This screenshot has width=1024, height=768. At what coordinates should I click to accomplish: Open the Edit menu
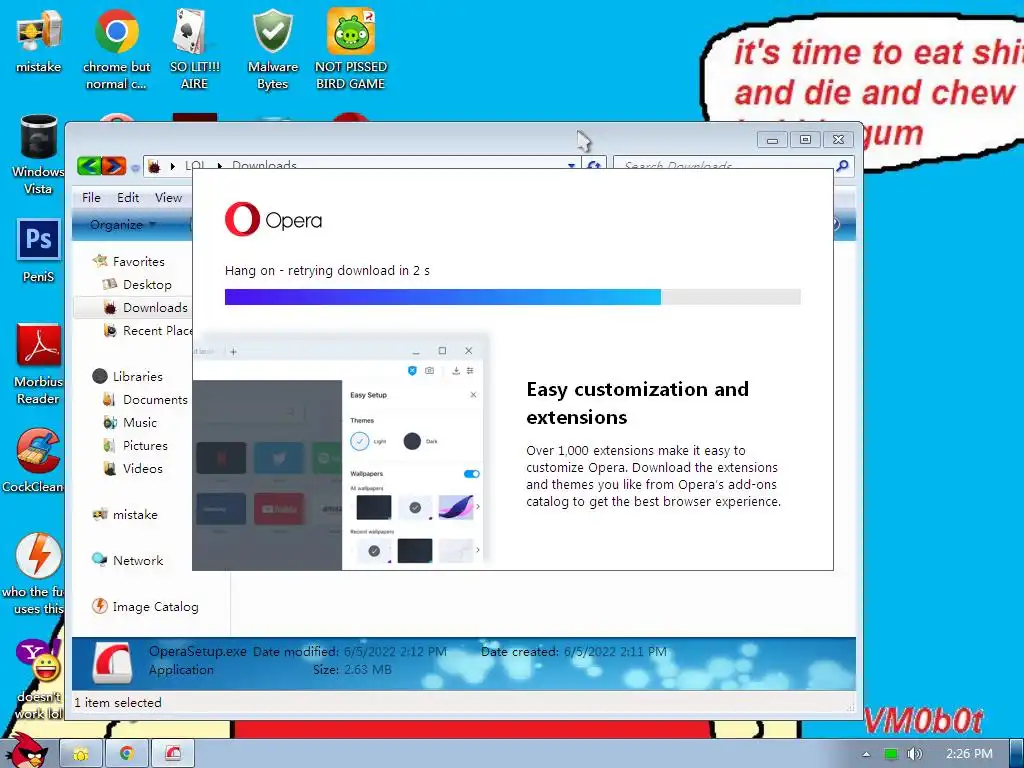[x=128, y=197]
